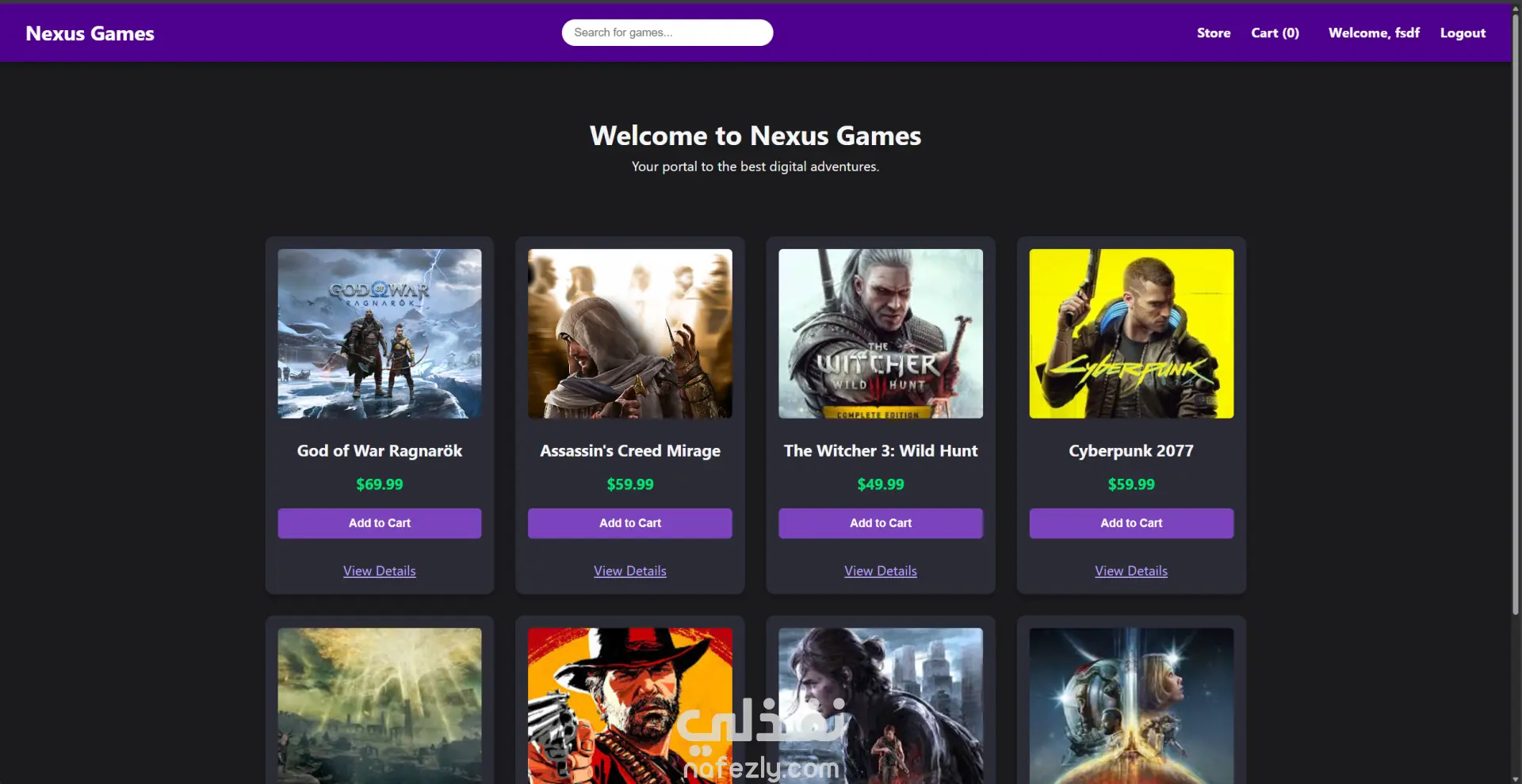Image resolution: width=1522 pixels, height=784 pixels.
Task: View Details for The Witcher 3
Action: click(881, 571)
